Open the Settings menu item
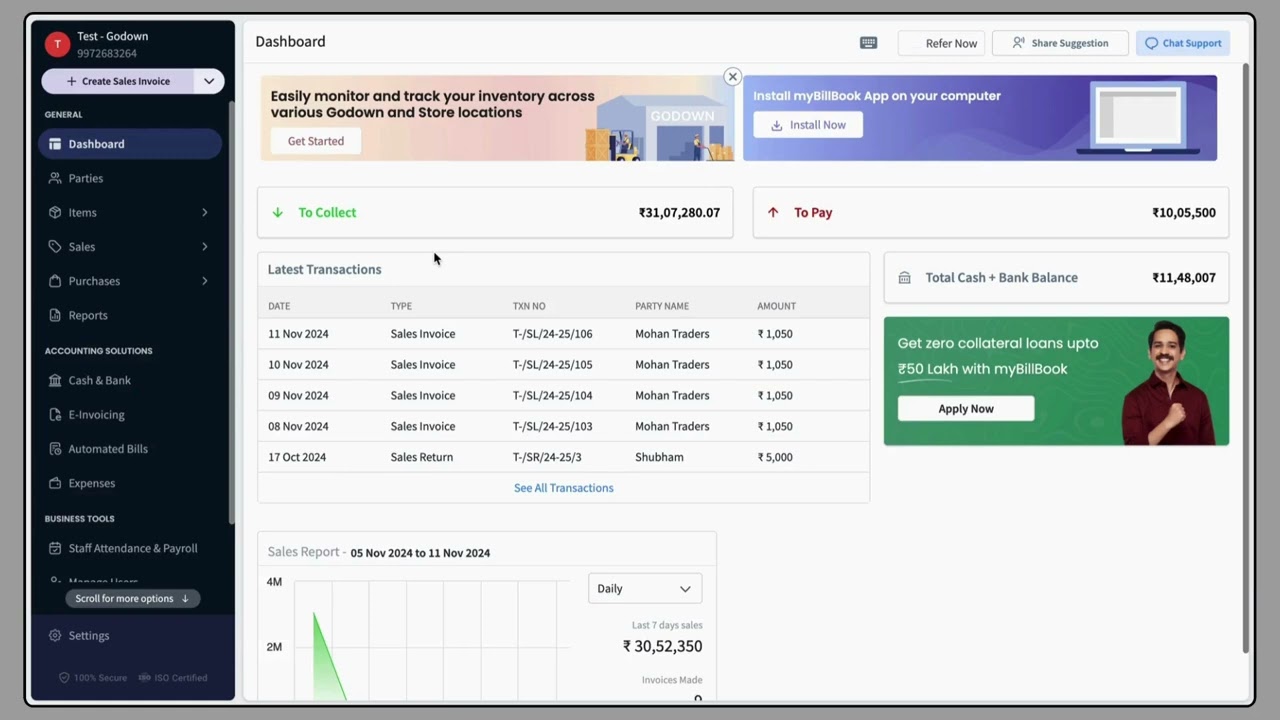 tap(131, 636)
